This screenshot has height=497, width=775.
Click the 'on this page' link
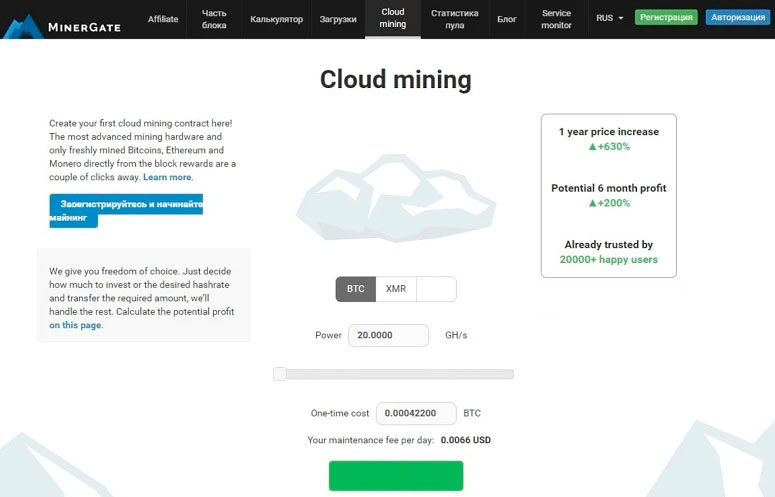point(75,325)
